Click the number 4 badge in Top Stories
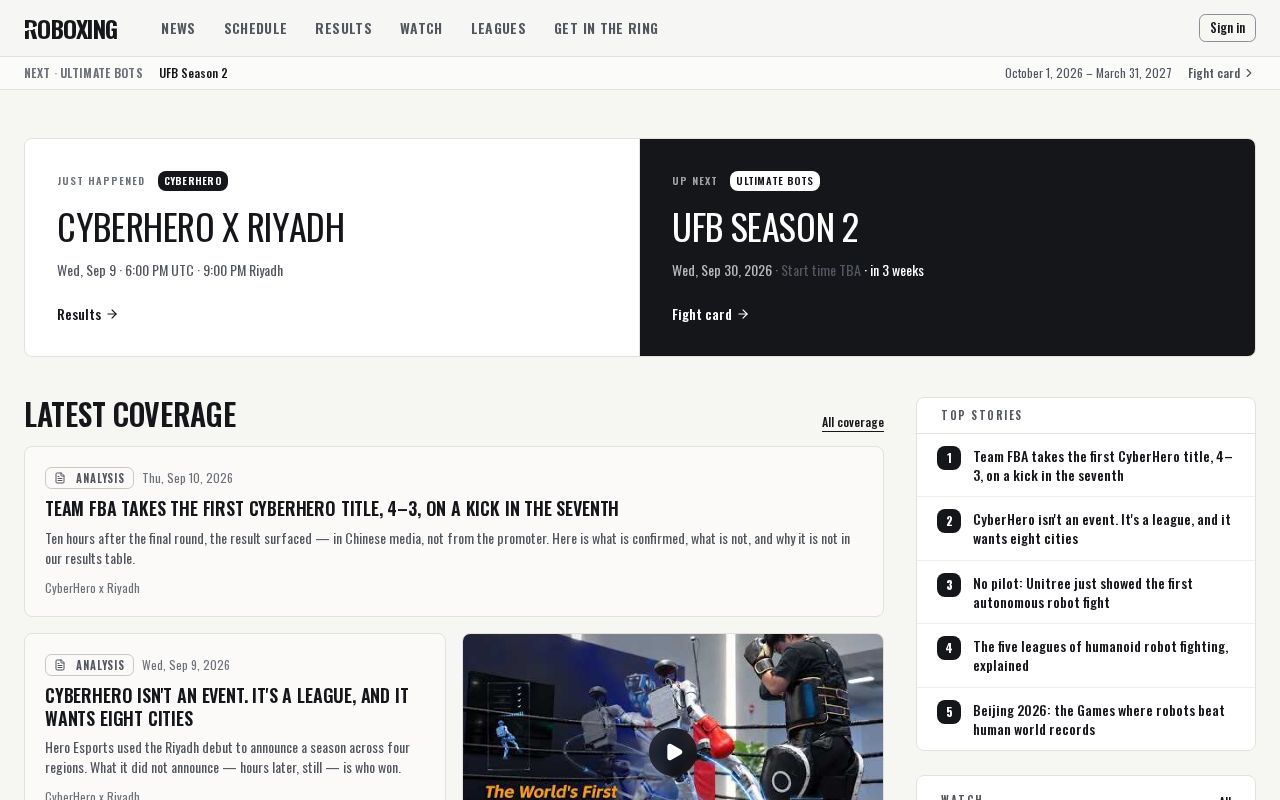Screen dimensions: 1280x800 pos(949,648)
